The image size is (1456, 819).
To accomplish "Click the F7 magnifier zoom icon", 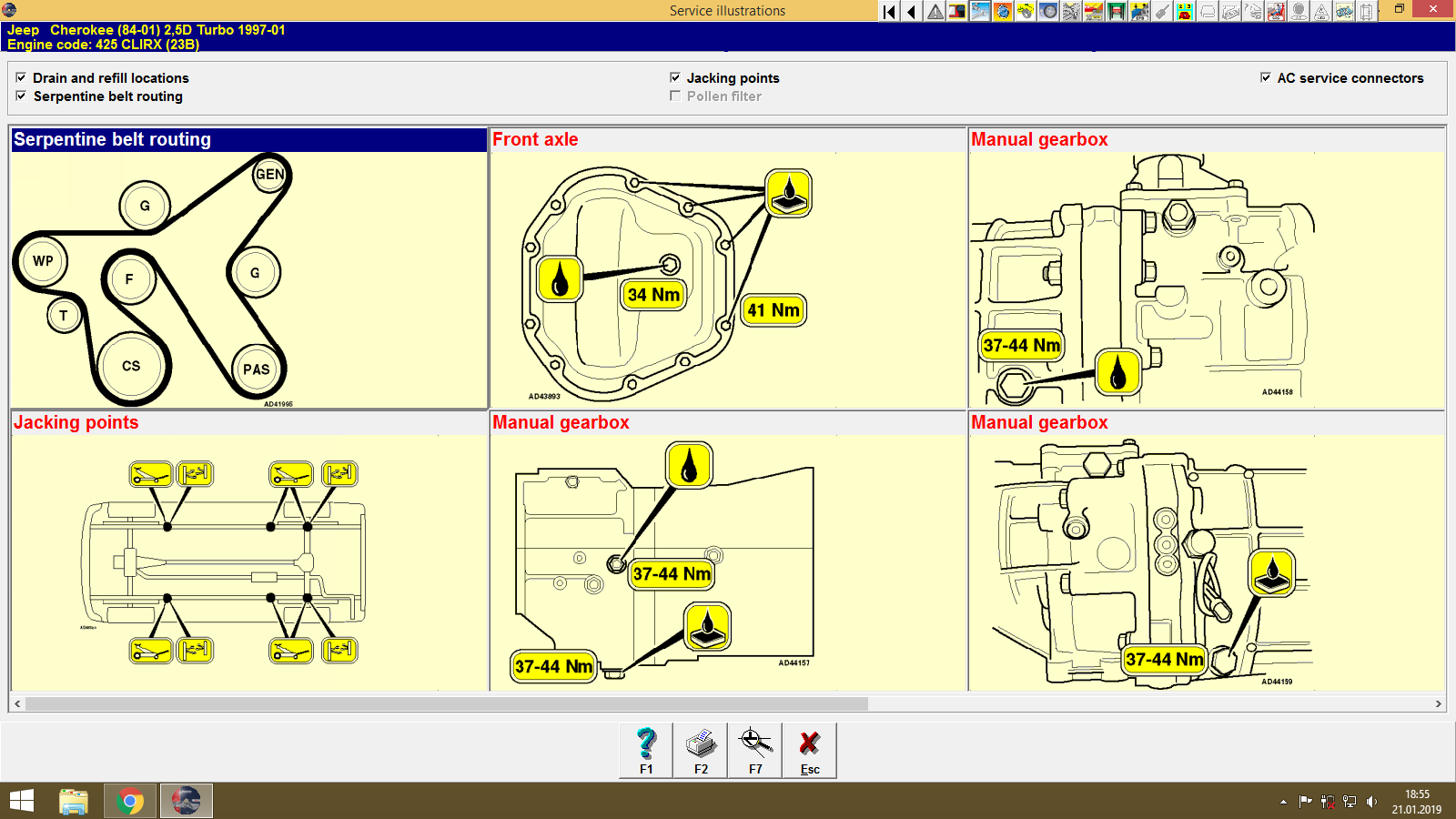I will tap(754, 749).
